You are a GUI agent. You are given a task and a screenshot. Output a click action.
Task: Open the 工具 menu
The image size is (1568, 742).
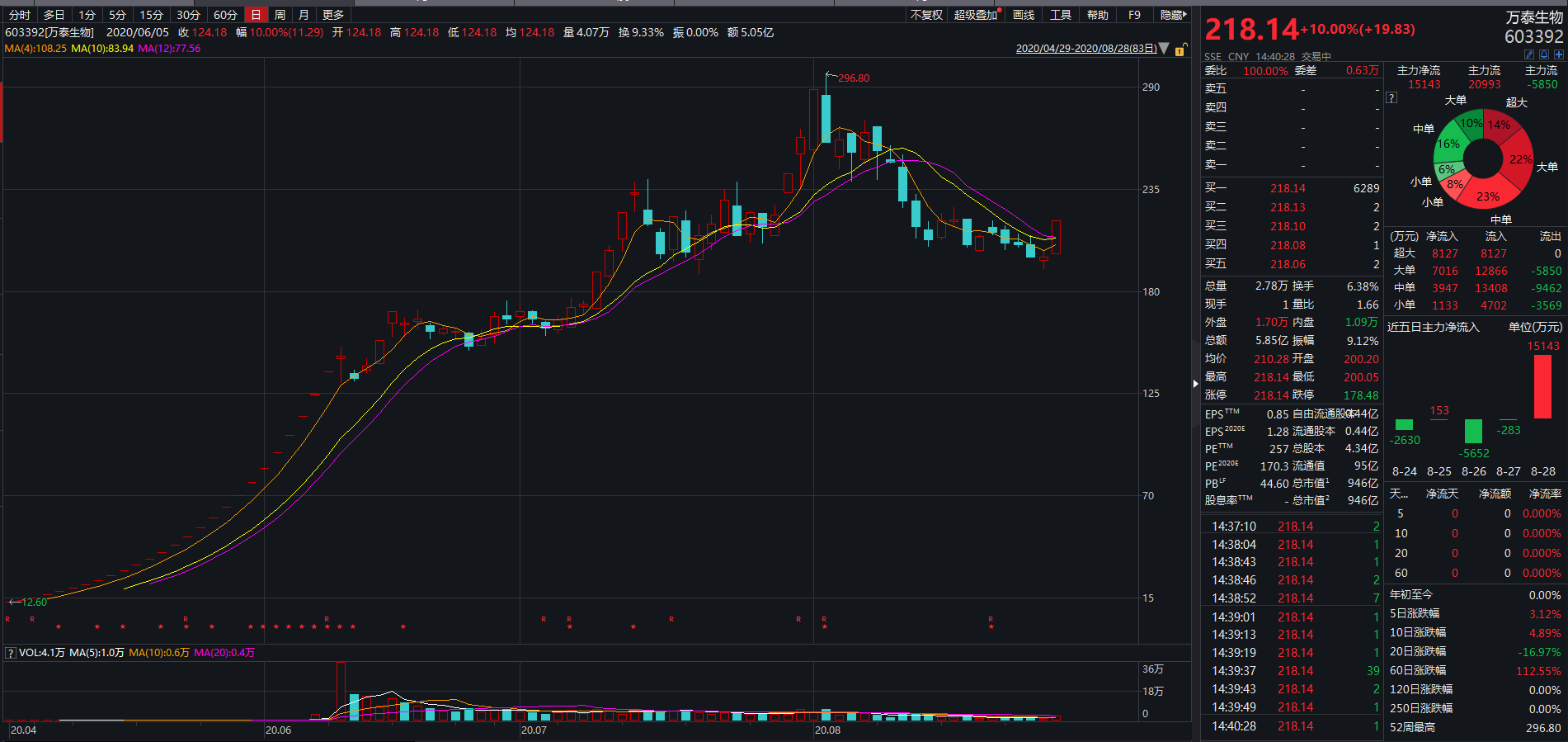click(1060, 15)
